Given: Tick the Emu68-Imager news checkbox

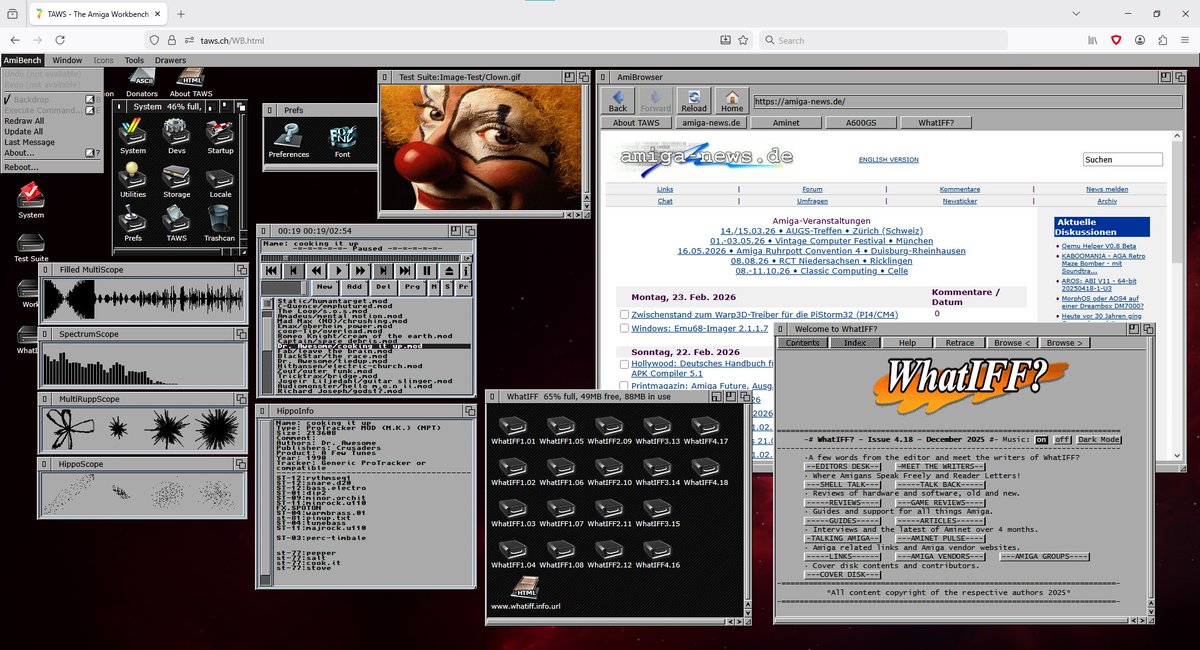Looking at the screenshot, I should pyautogui.click(x=624, y=328).
